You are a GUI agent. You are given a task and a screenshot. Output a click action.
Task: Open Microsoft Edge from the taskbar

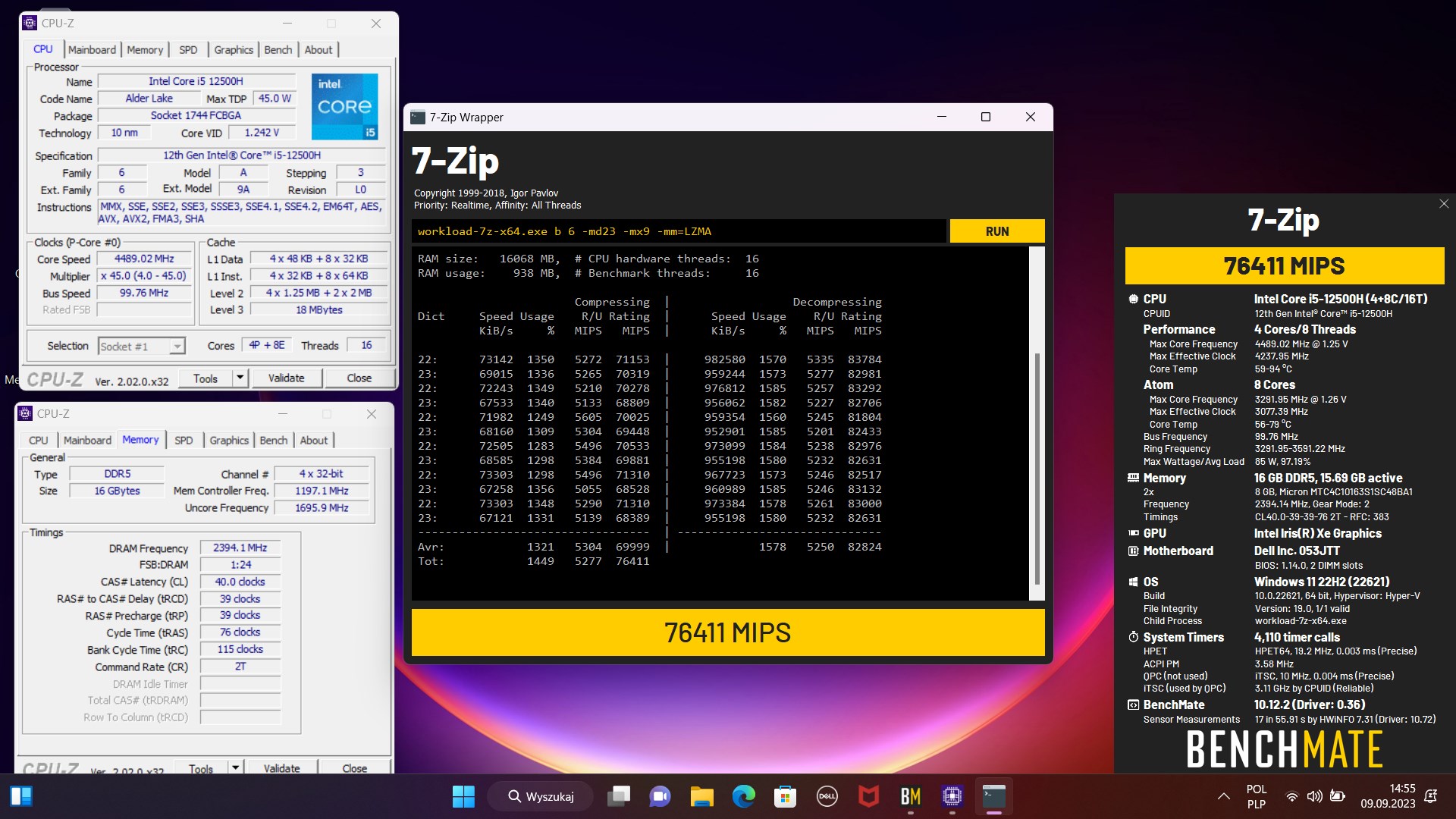tap(743, 796)
